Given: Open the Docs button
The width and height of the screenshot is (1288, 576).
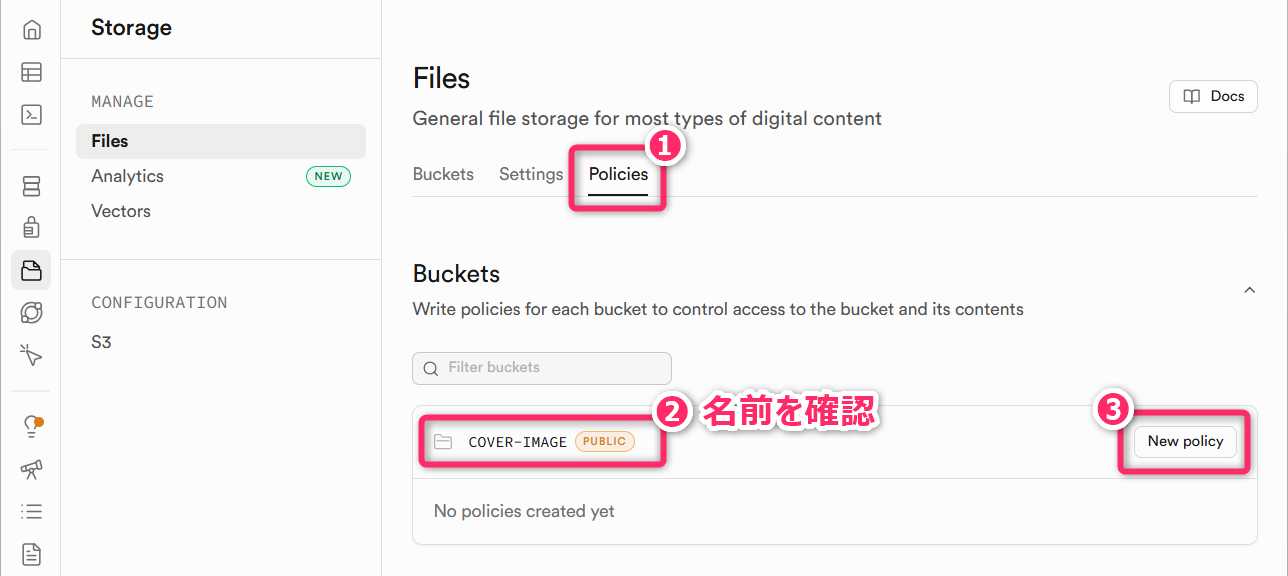Looking at the screenshot, I should (1213, 97).
